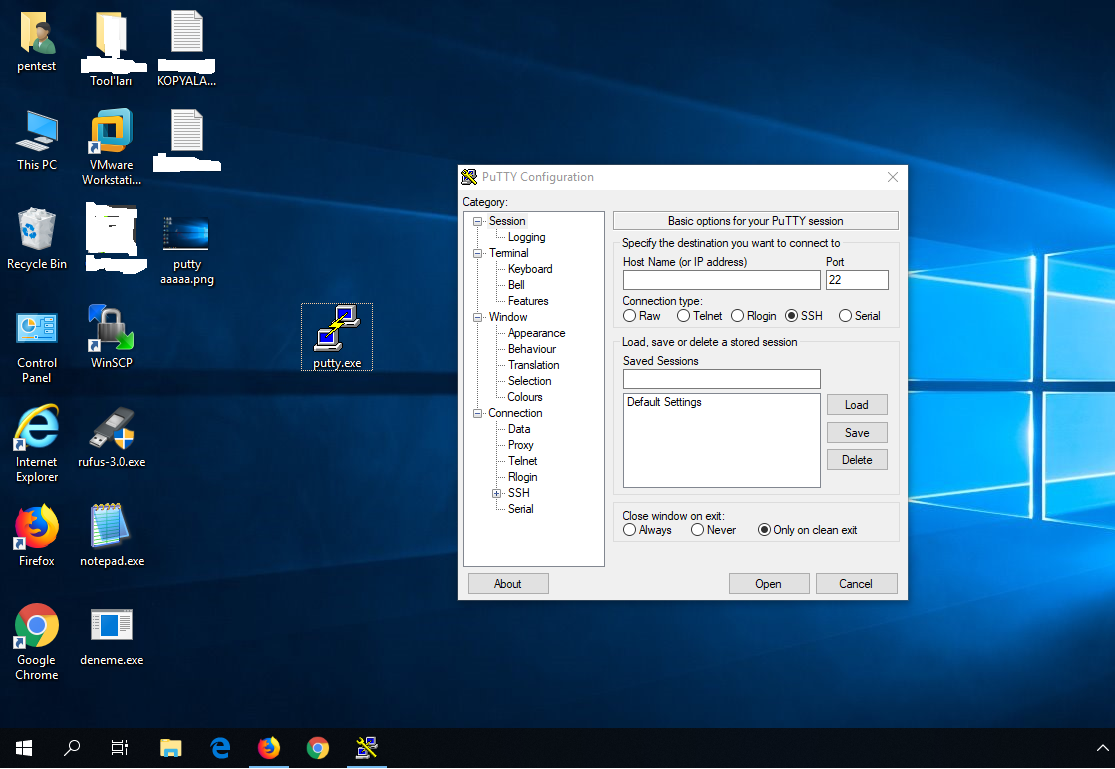Show hidden system tray icons
Viewport: 1115px width, 769px height.
click(1102, 748)
